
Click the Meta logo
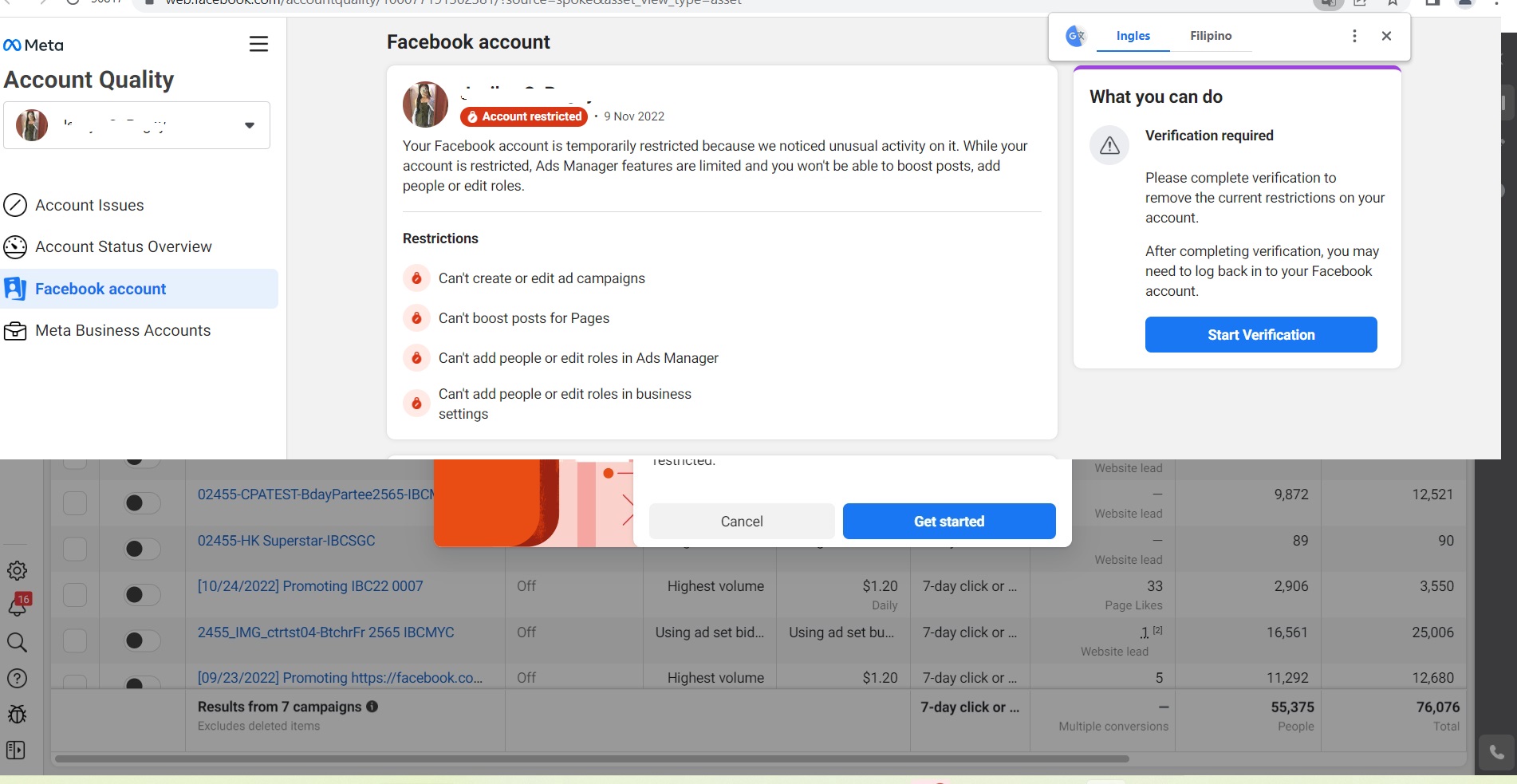coord(33,45)
